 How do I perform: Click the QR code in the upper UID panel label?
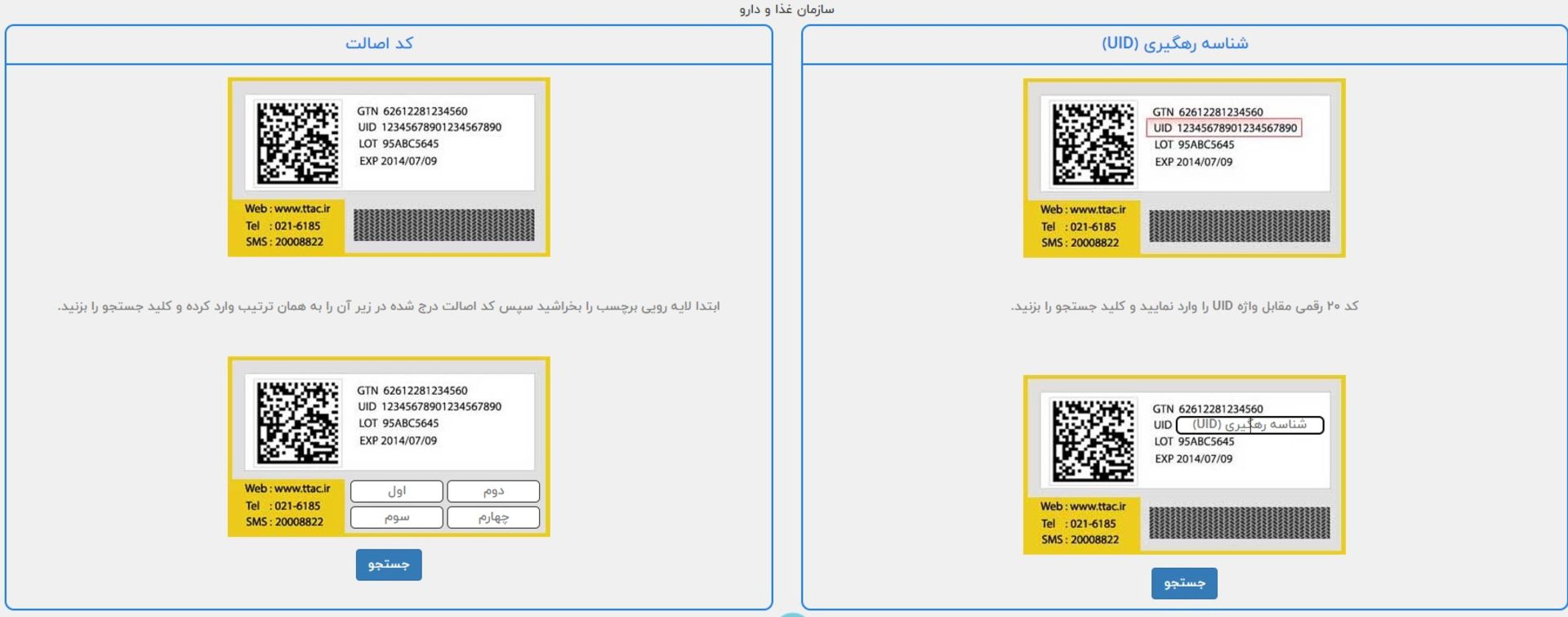[1093, 144]
